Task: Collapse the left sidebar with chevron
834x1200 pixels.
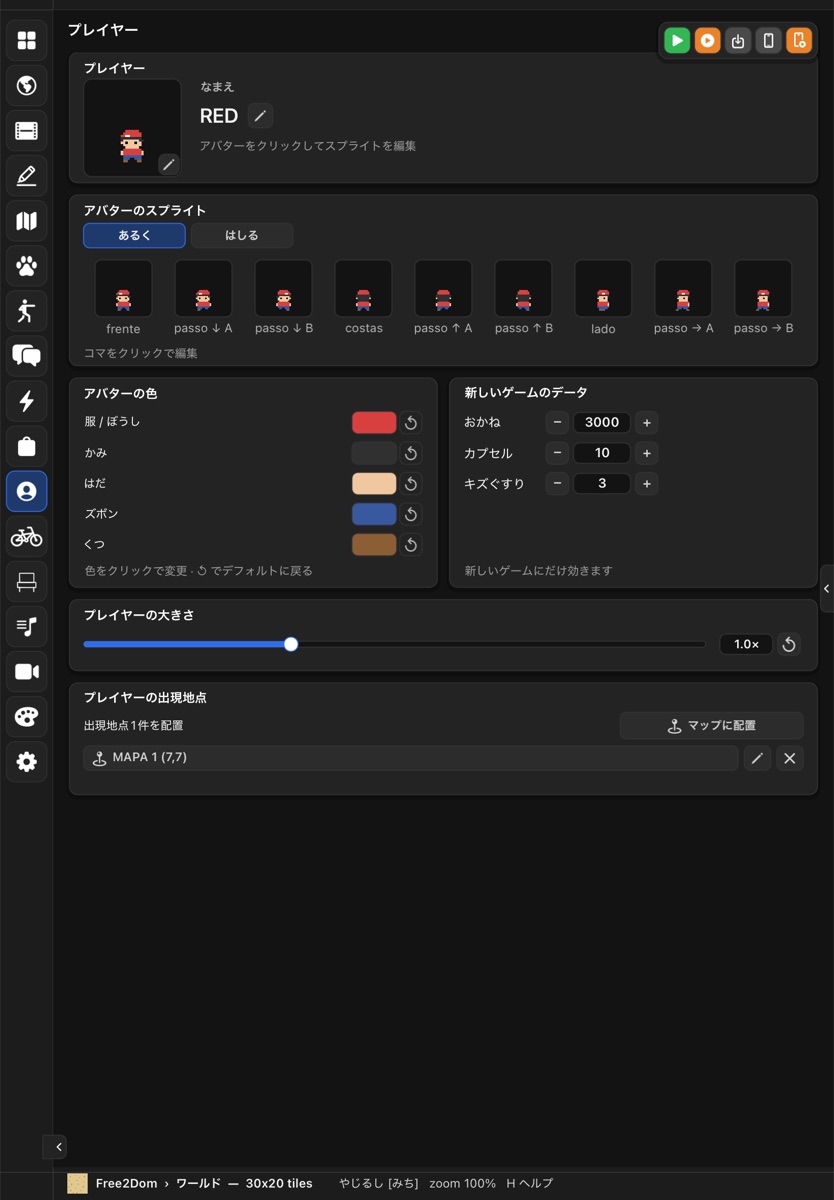Action: coord(59,1147)
